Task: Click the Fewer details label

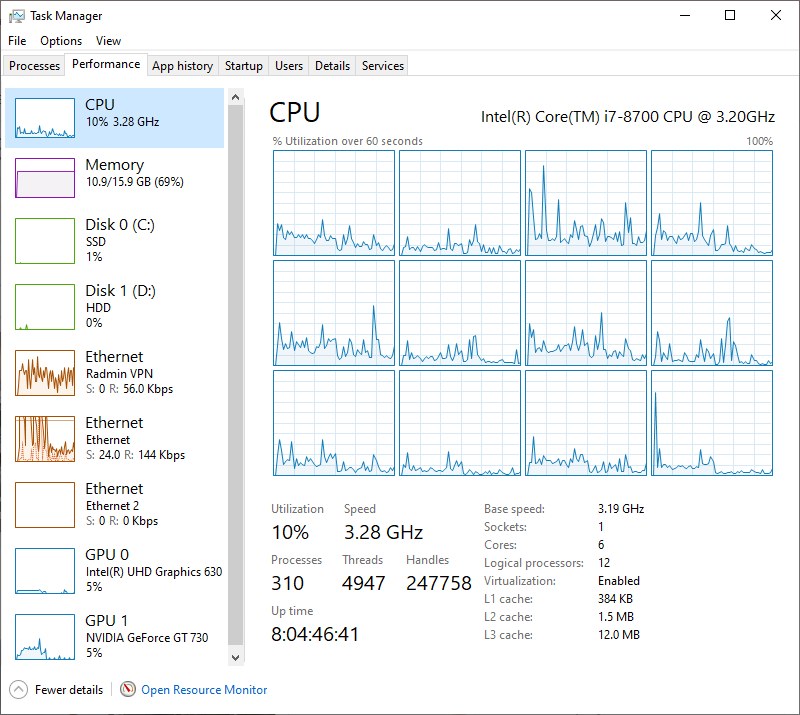Action: point(69,689)
